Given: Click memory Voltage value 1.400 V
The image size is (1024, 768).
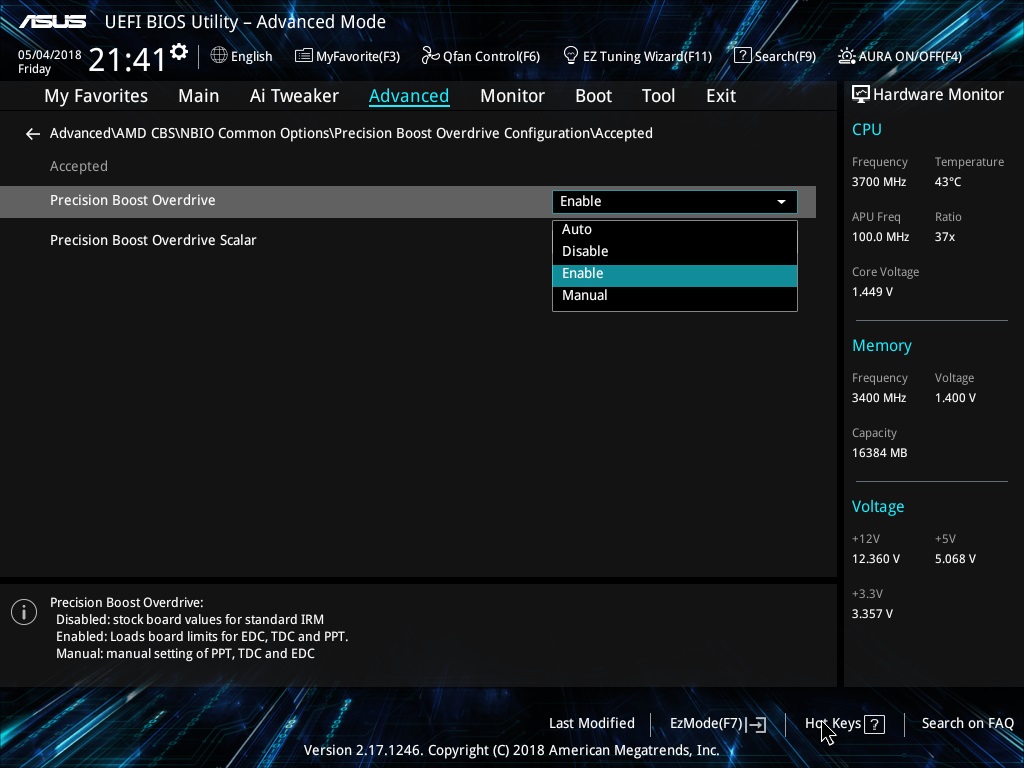Looking at the screenshot, I should pyautogui.click(x=955, y=398).
